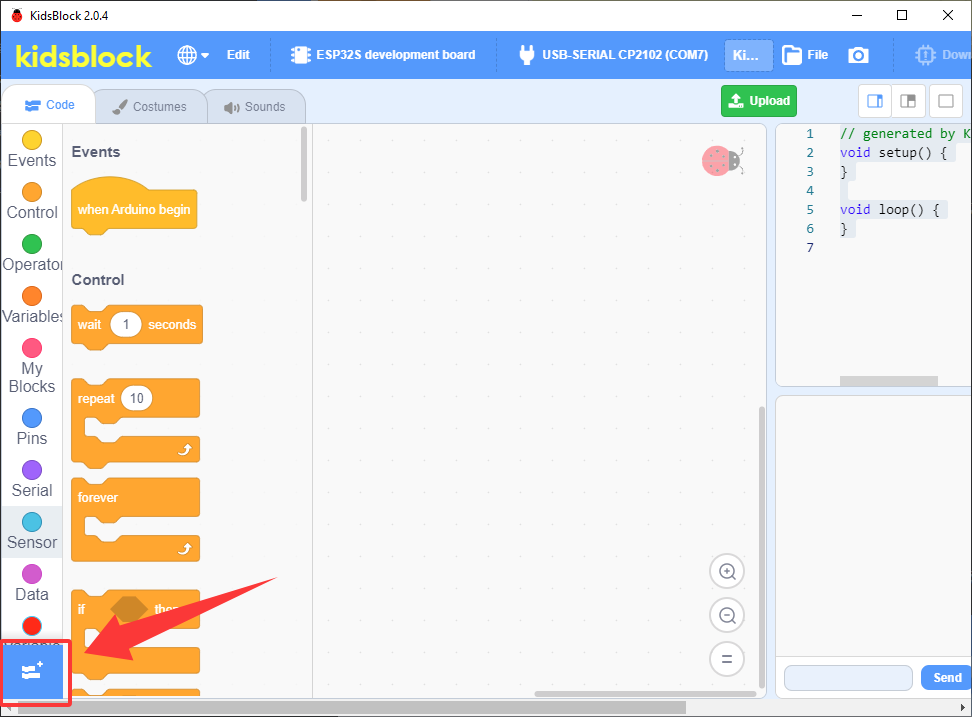Click the Send button
The image size is (972, 717).
947,678
